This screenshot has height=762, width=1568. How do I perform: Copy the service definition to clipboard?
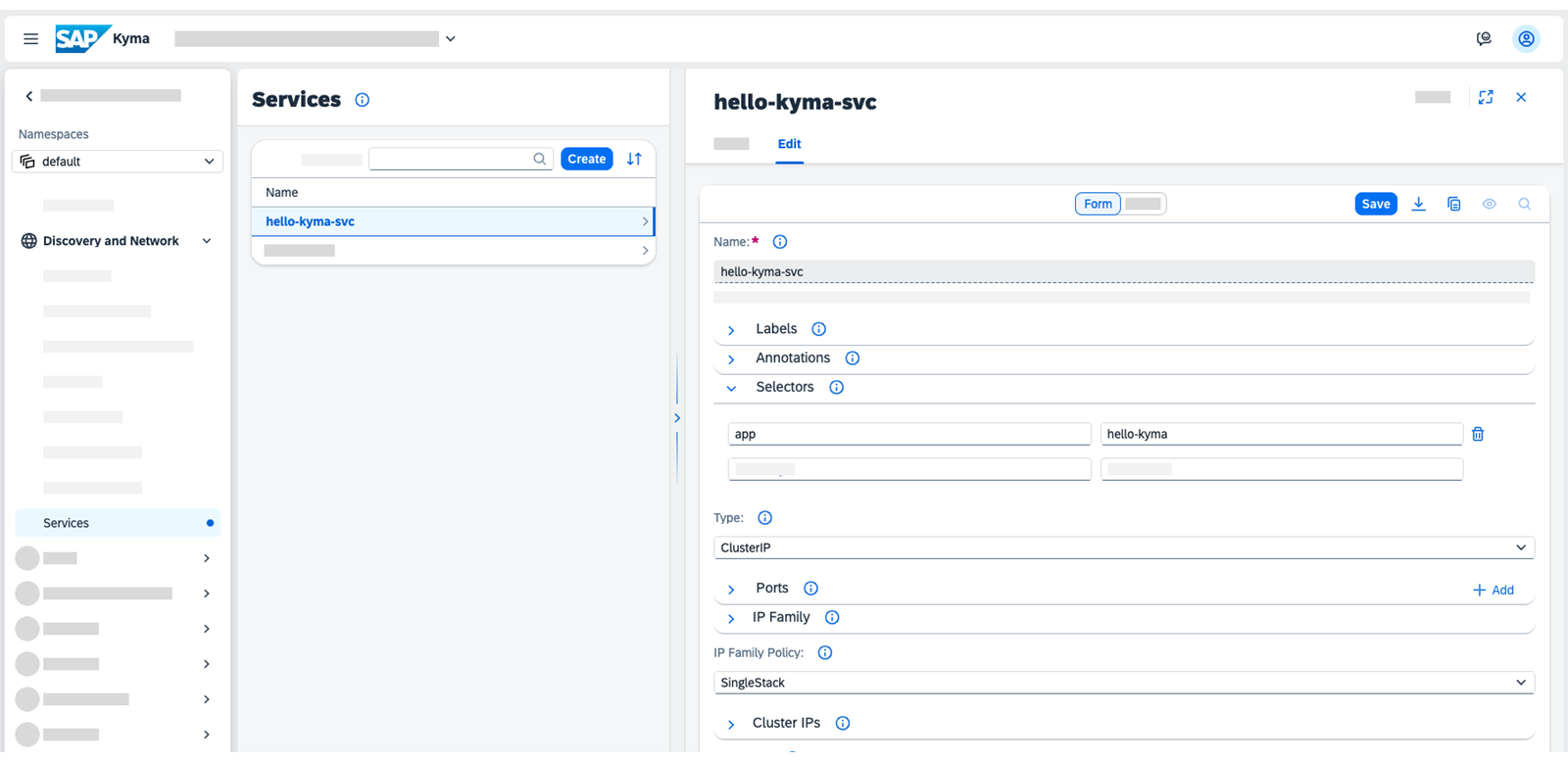pos(1453,204)
